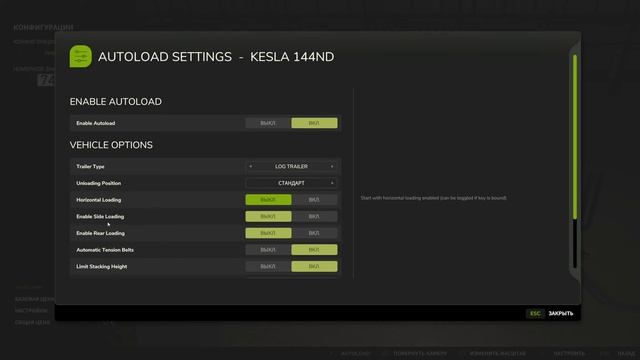The height and width of the screenshot is (360, 640).
Task: Click the Limit Stacking Height label
Action: point(102,267)
